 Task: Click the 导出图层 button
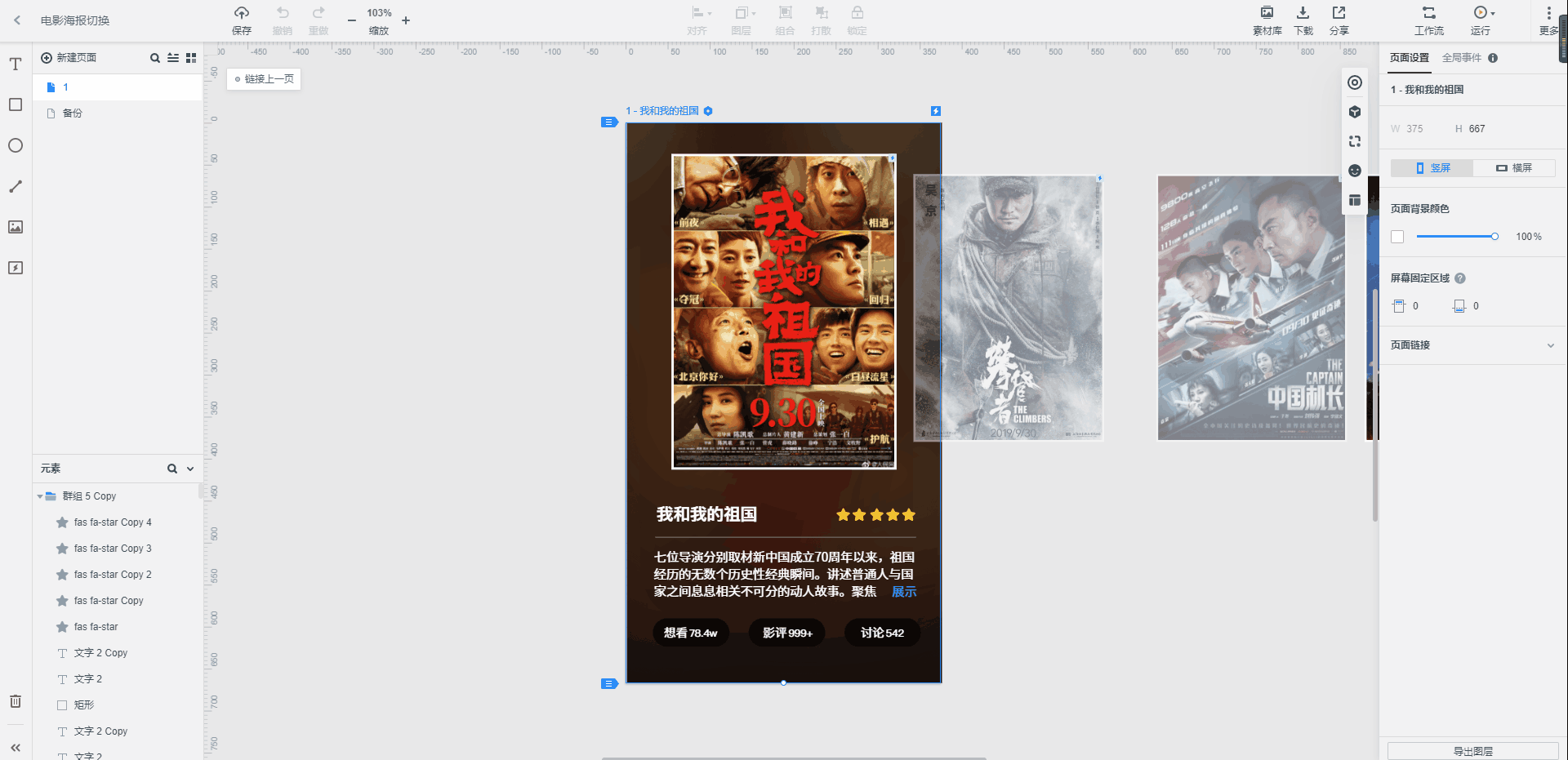point(1472,751)
